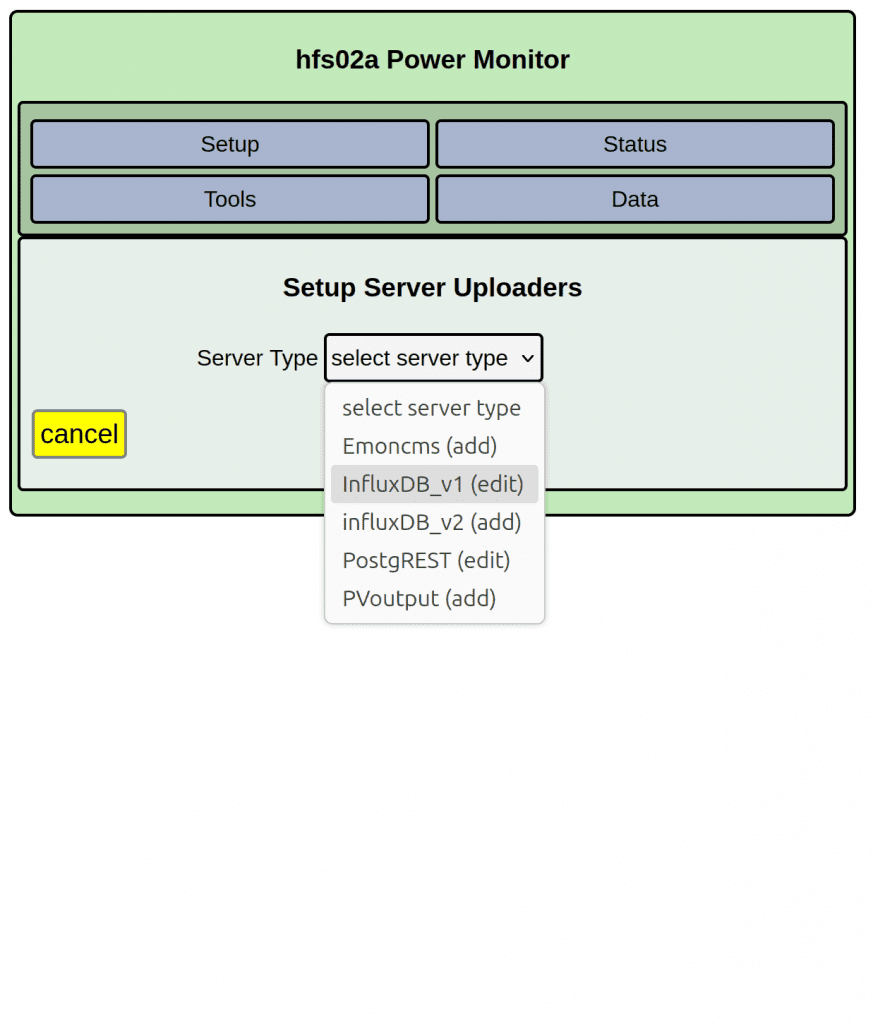Image resolution: width=873 pixels, height=1024 pixels.
Task: Click the dropdown chevron arrow on Server Type
Action: pos(528,358)
